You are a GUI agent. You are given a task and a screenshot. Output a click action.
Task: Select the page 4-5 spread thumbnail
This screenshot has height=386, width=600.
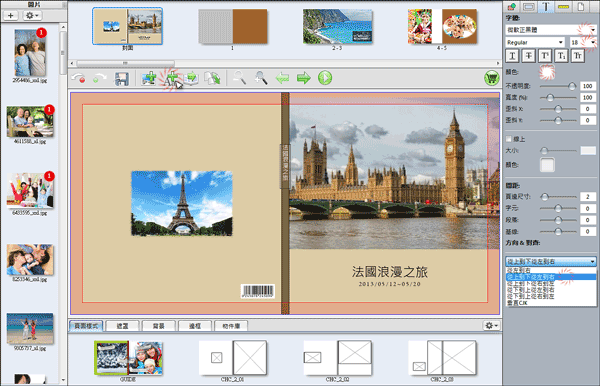[x=442, y=26]
